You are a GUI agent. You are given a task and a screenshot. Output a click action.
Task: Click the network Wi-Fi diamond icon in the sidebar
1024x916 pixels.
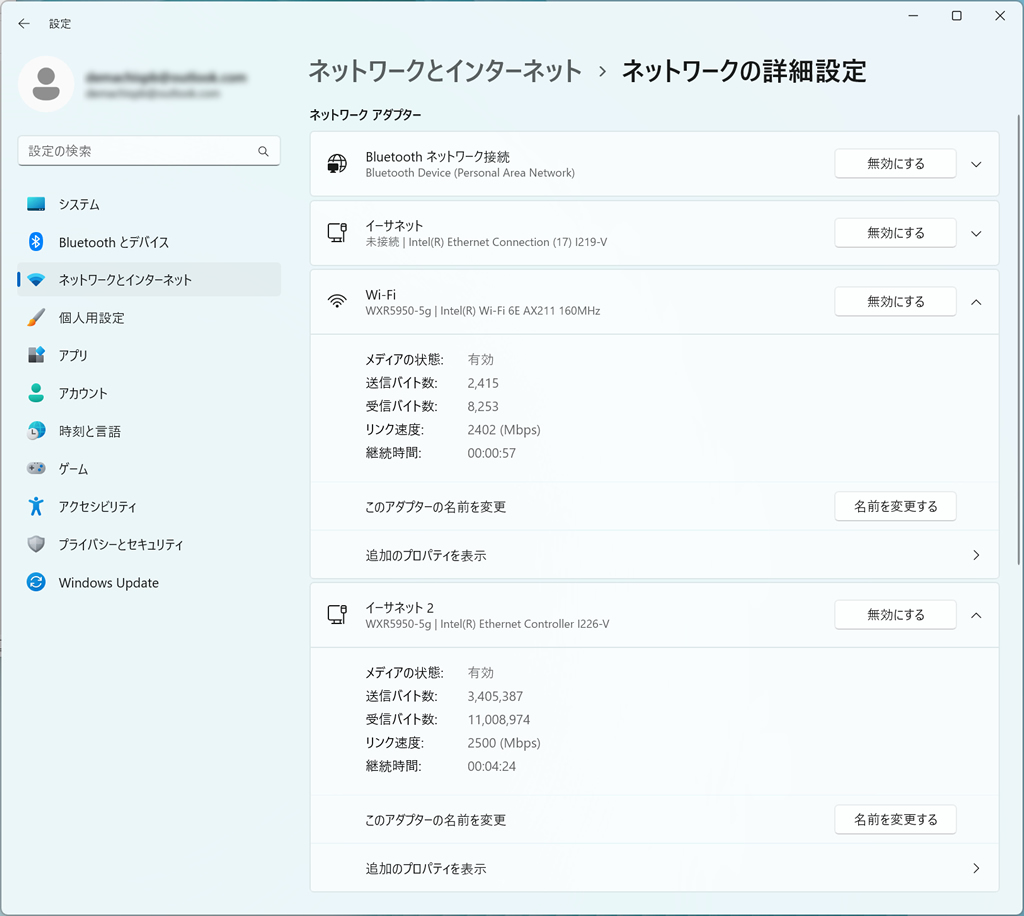(36, 280)
